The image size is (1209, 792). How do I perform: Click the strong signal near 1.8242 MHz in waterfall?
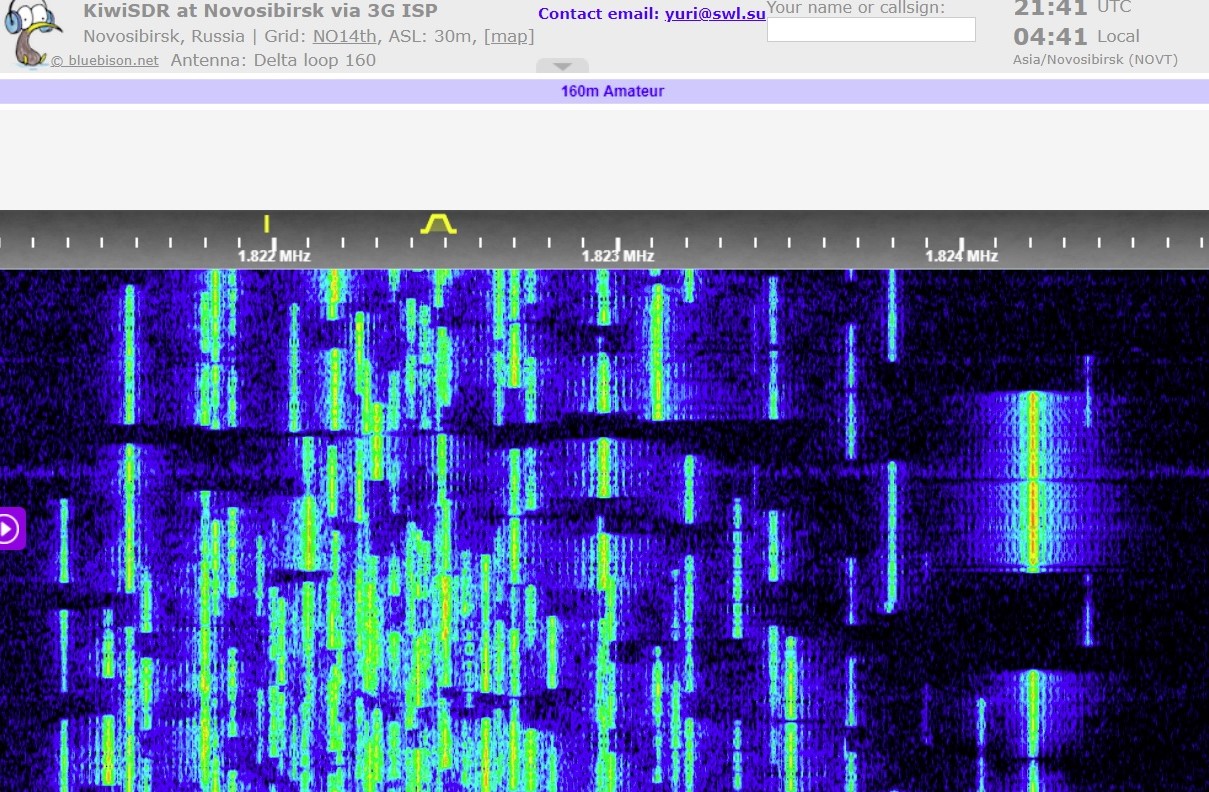[x=1033, y=480]
